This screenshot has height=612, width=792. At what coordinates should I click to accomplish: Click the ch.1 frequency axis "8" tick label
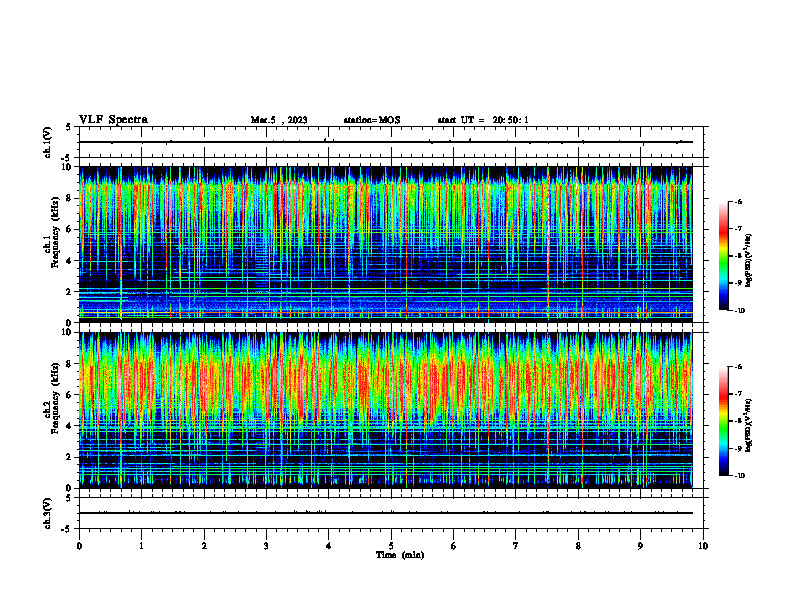[70, 198]
